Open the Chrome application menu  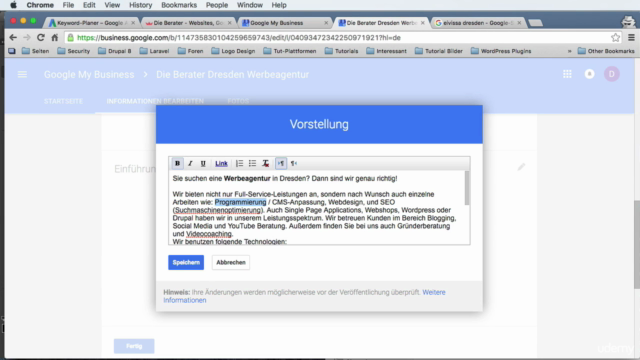coord(40,5)
